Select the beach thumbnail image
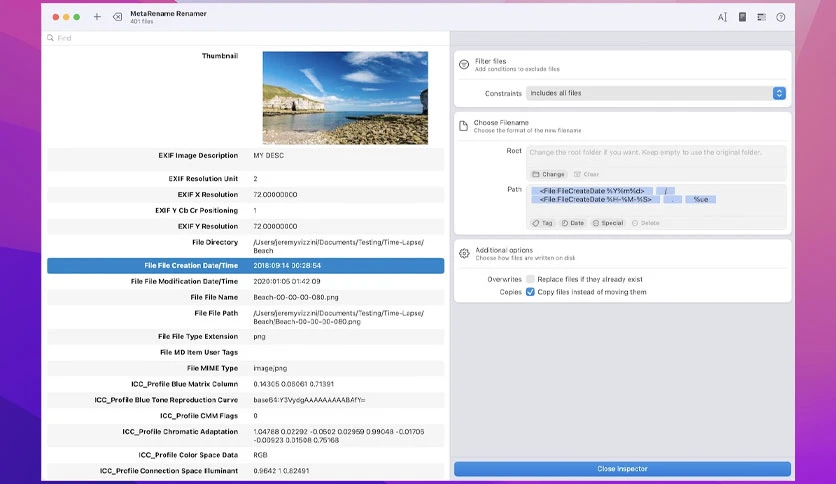The image size is (836, 484). tap(345, 98)
